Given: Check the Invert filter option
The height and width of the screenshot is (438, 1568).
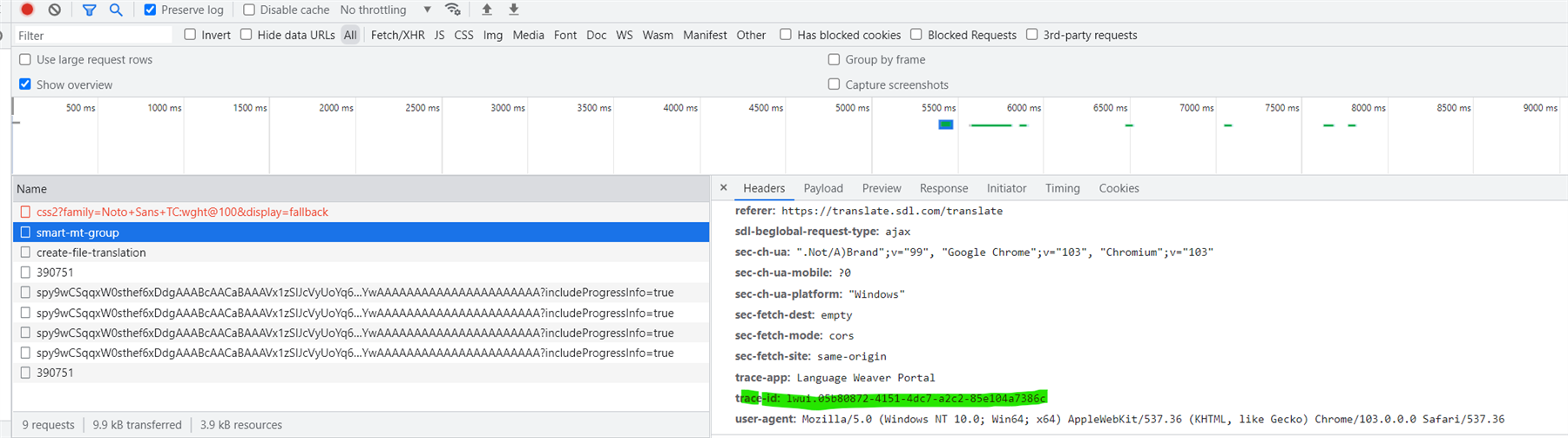Looking at the screenshot, I should coord(190,34).
